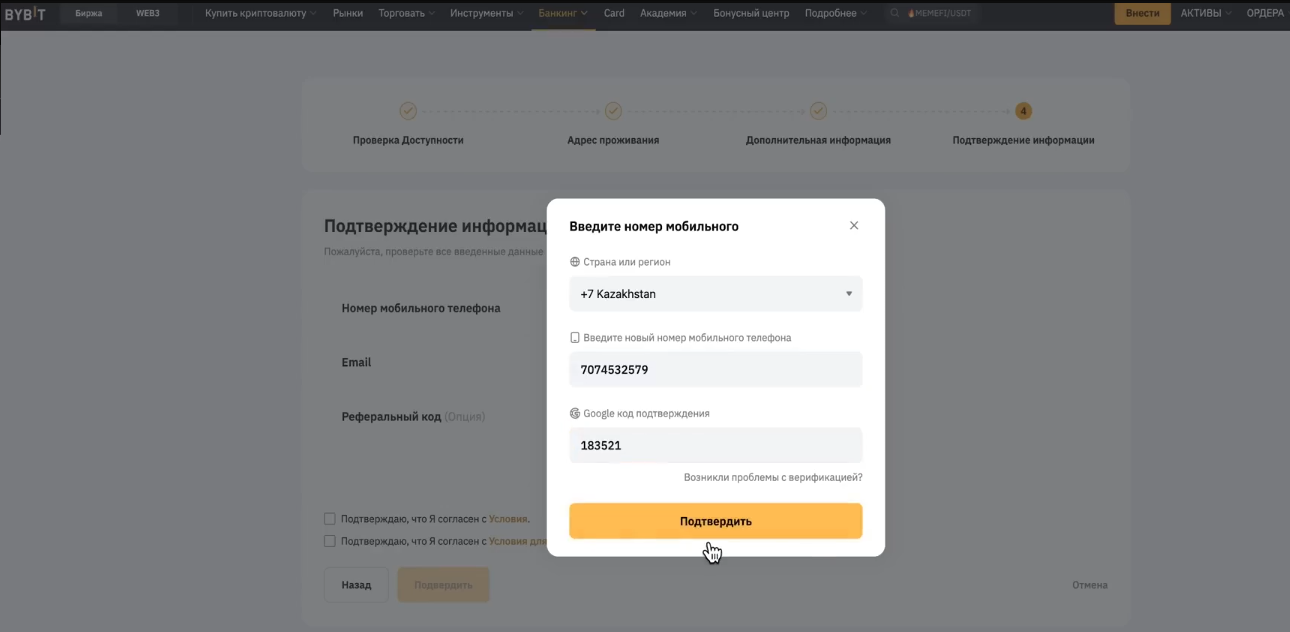Screen dimensions: 1290x632
Task: Click the Внести deposit button
Action: point(1142,14)
